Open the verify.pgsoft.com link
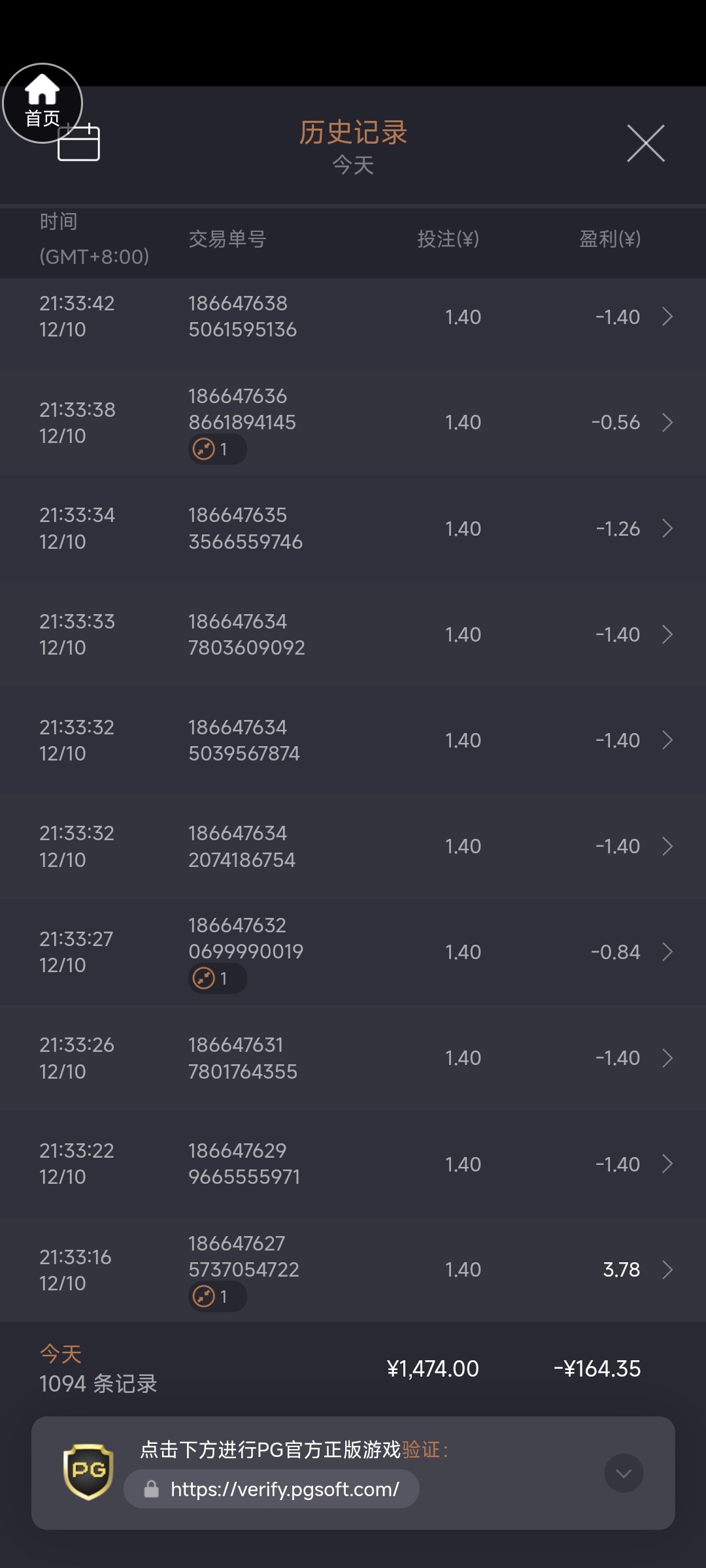 coord(284,1489)
